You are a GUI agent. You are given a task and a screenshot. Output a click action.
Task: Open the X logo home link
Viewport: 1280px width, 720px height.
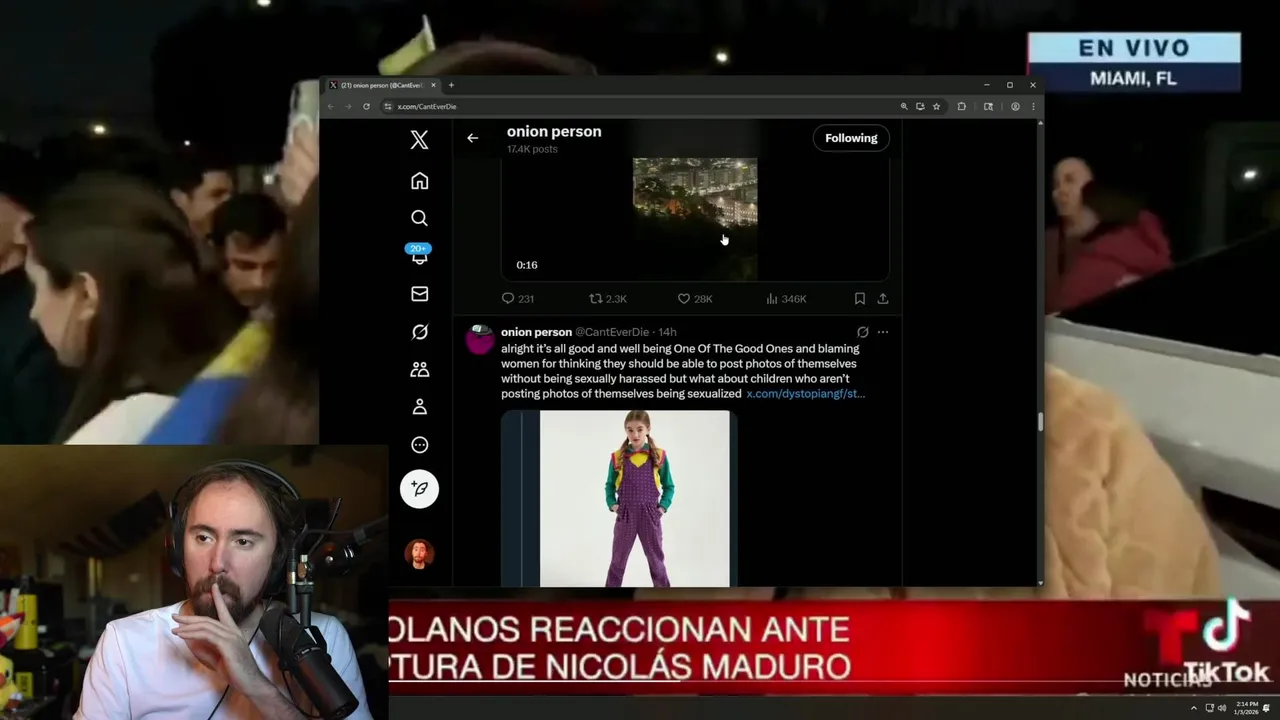(419, 140)
